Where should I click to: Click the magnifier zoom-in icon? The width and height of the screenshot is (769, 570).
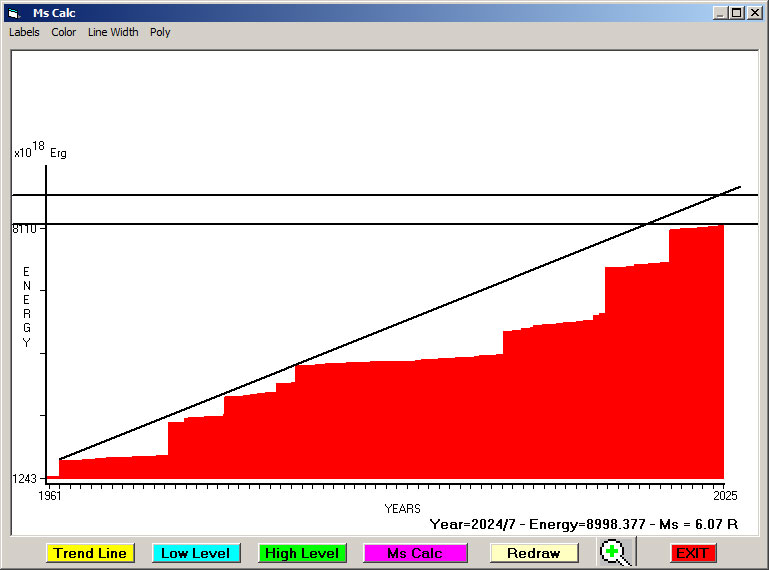pos(617,552)
